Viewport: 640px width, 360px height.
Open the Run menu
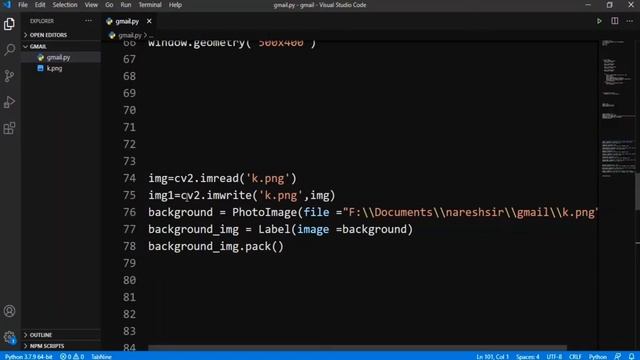click(126, 5)
